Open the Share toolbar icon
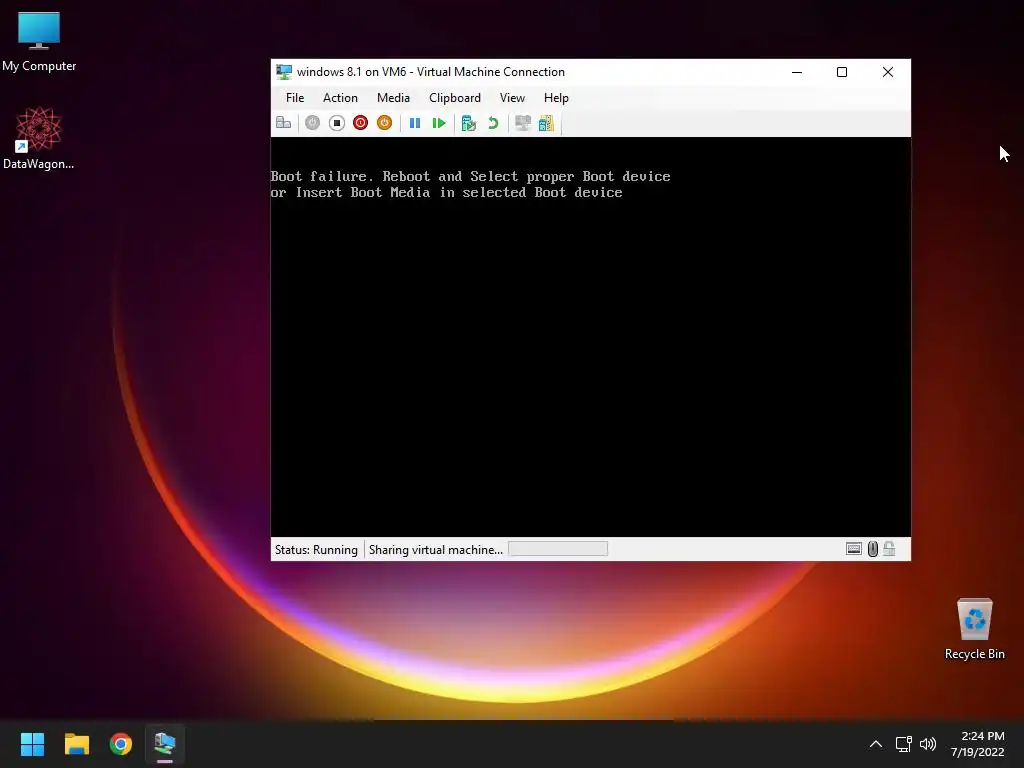 [546, 123]
